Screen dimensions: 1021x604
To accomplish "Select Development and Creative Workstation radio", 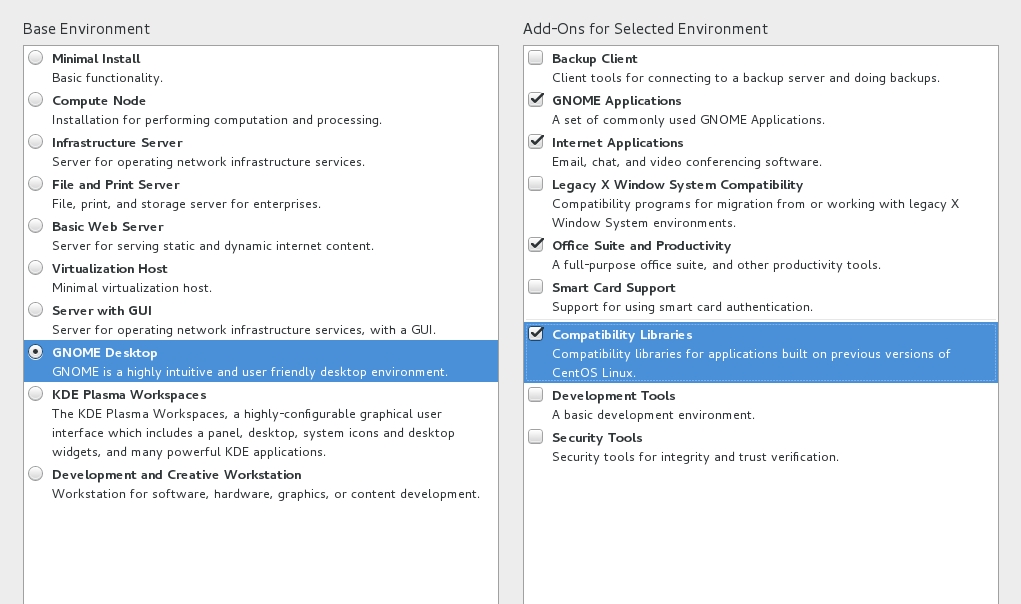I will tap(36, 474).
